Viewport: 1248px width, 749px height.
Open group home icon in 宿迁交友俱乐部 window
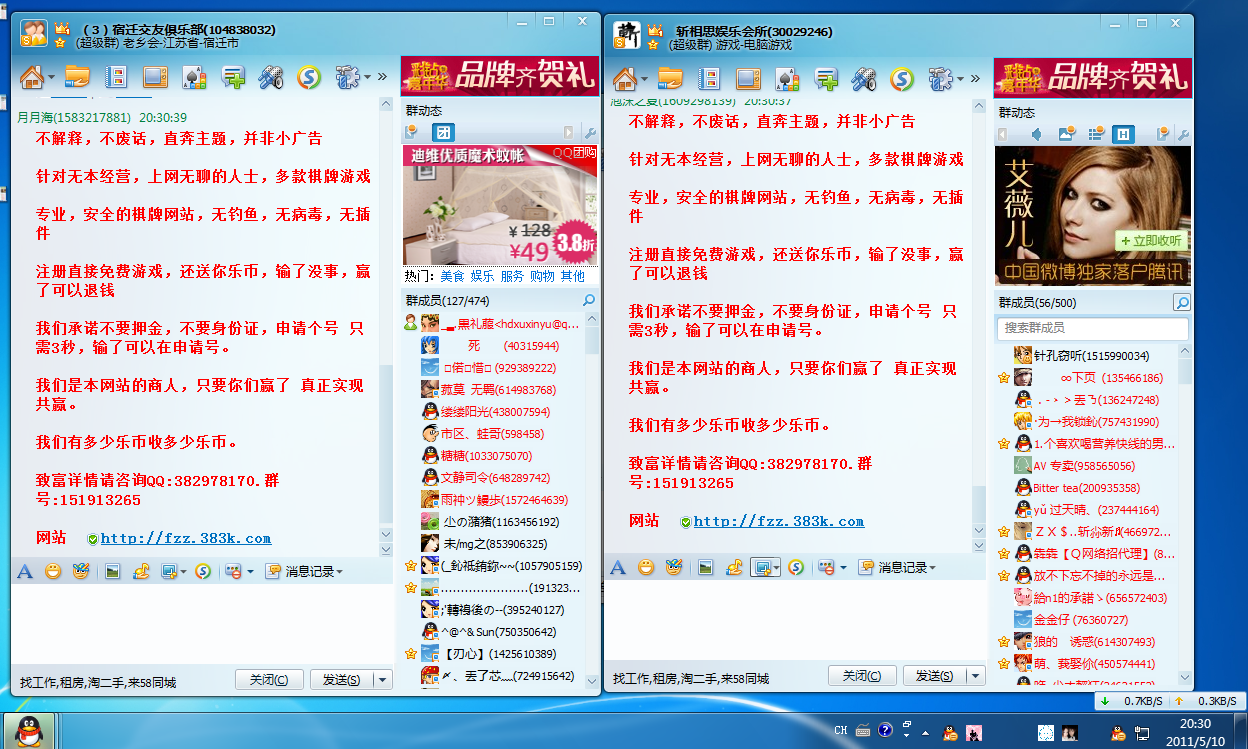pos(30,76)
